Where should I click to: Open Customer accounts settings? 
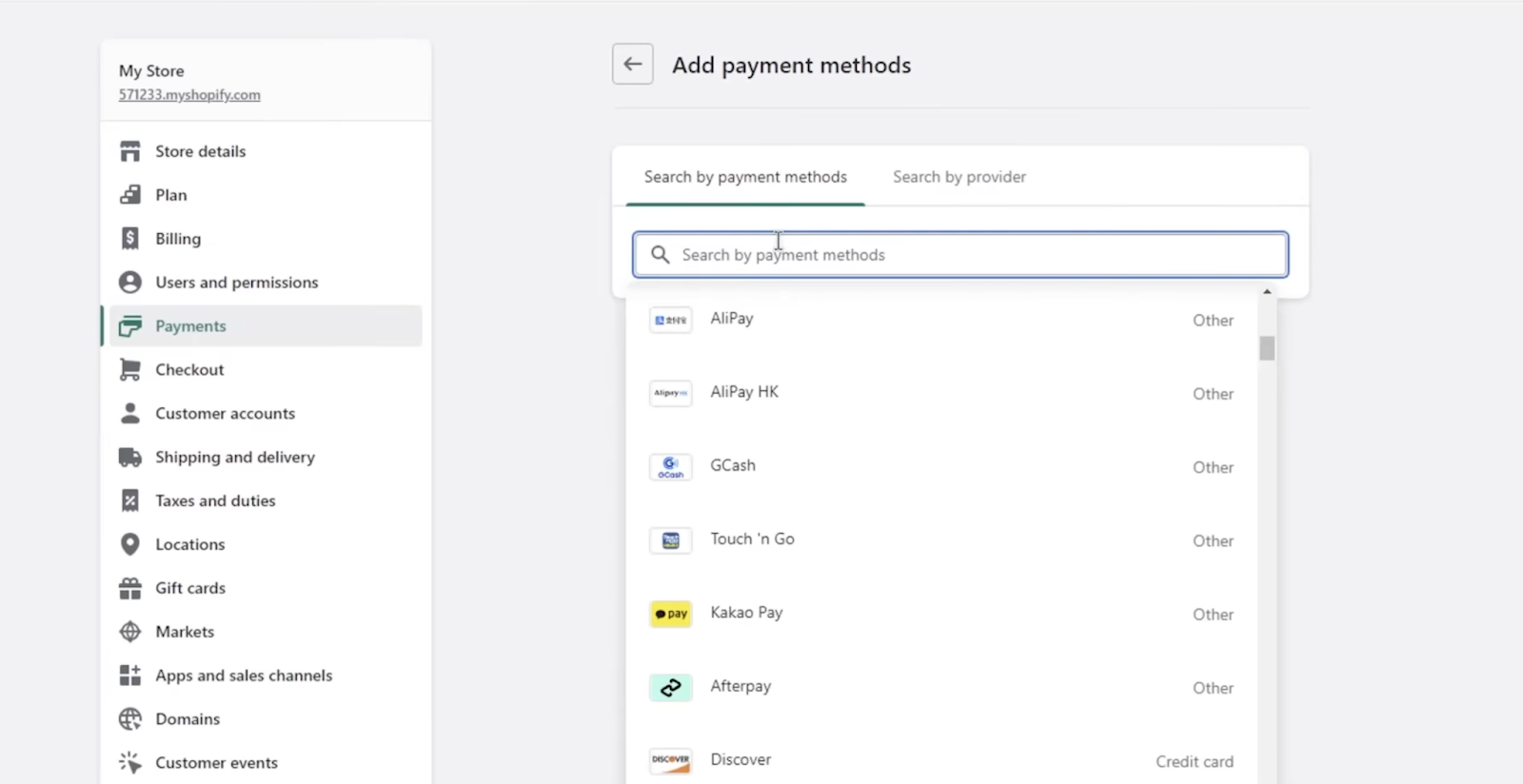click(266, 414)
